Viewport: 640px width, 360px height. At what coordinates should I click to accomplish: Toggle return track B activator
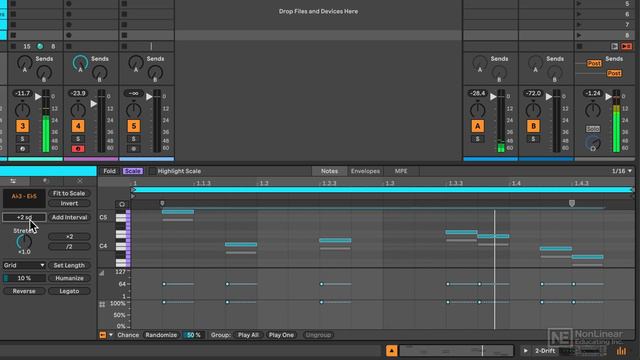(533, 126)
